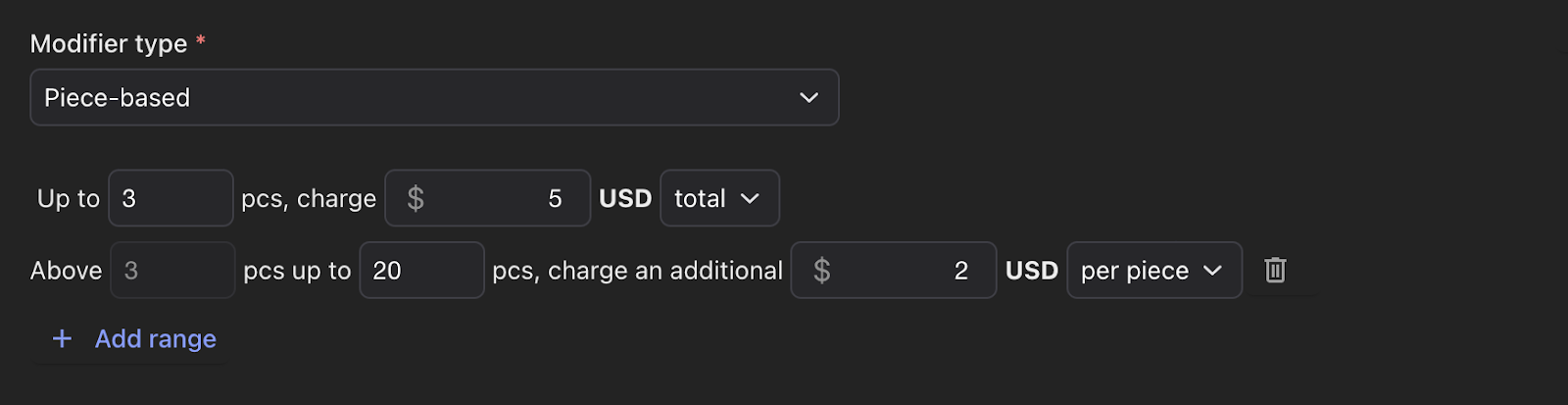
Task: Click the Modifier type label
Action: [x=109, y=43]
